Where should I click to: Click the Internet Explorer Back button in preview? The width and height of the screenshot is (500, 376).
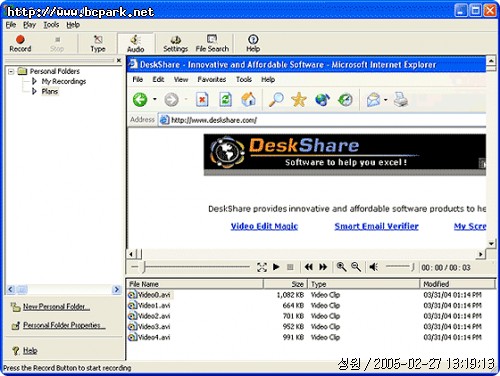click(140, 100)
